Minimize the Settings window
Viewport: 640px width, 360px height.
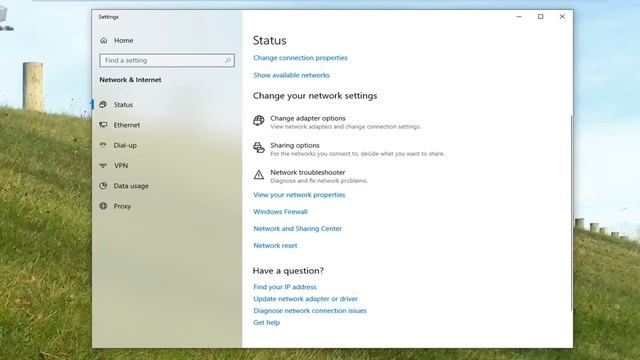click(x=519, y=17)
